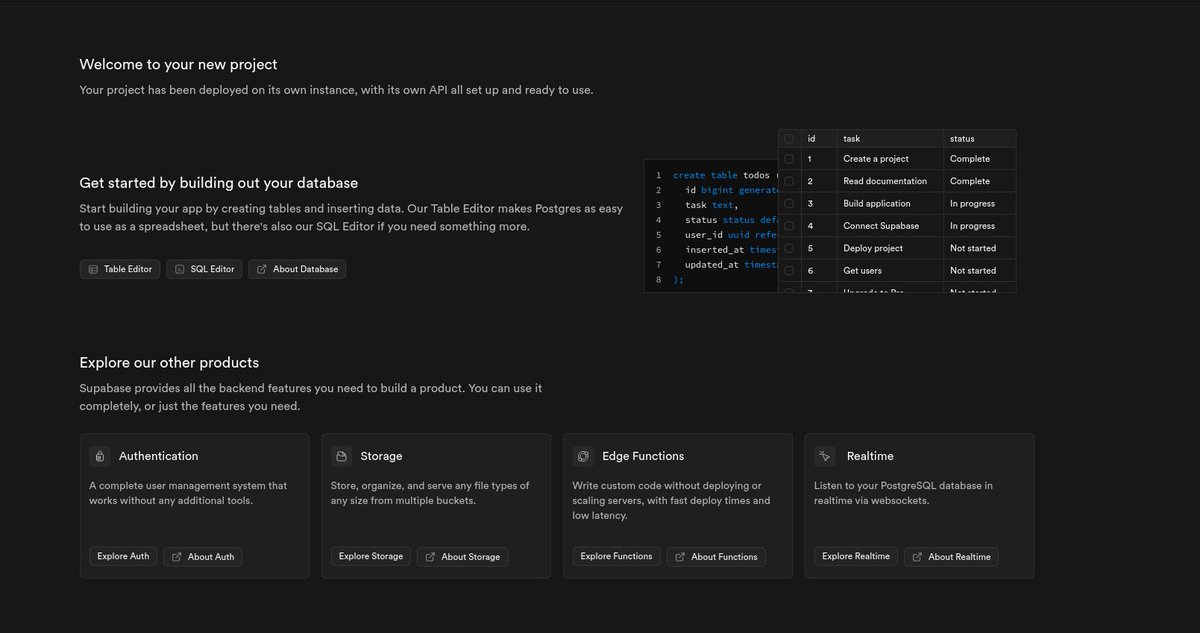
Task: Click the 'create table todos' code line
Action: [x=725, y=175]
